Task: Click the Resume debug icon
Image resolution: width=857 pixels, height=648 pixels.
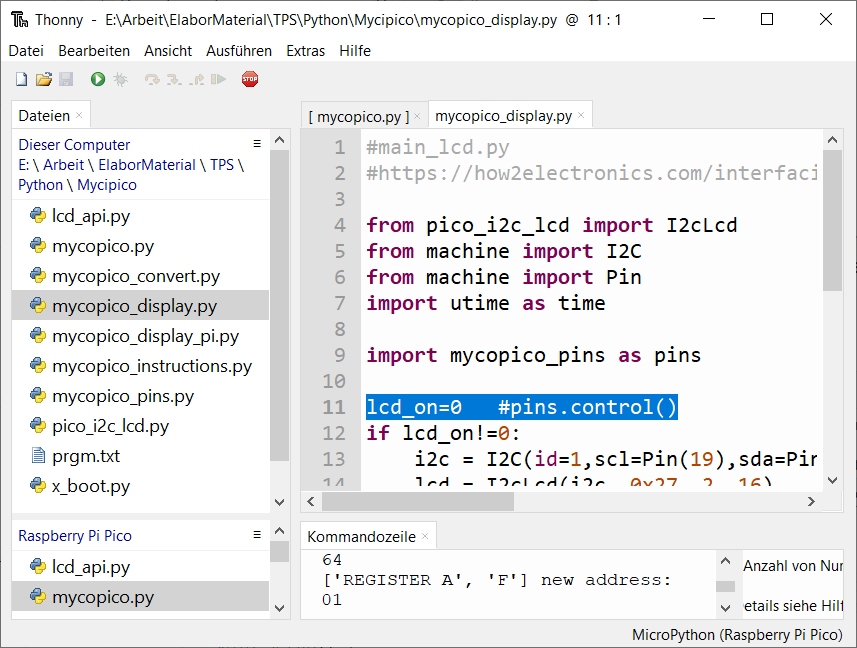Action: (x=218, y=79)
